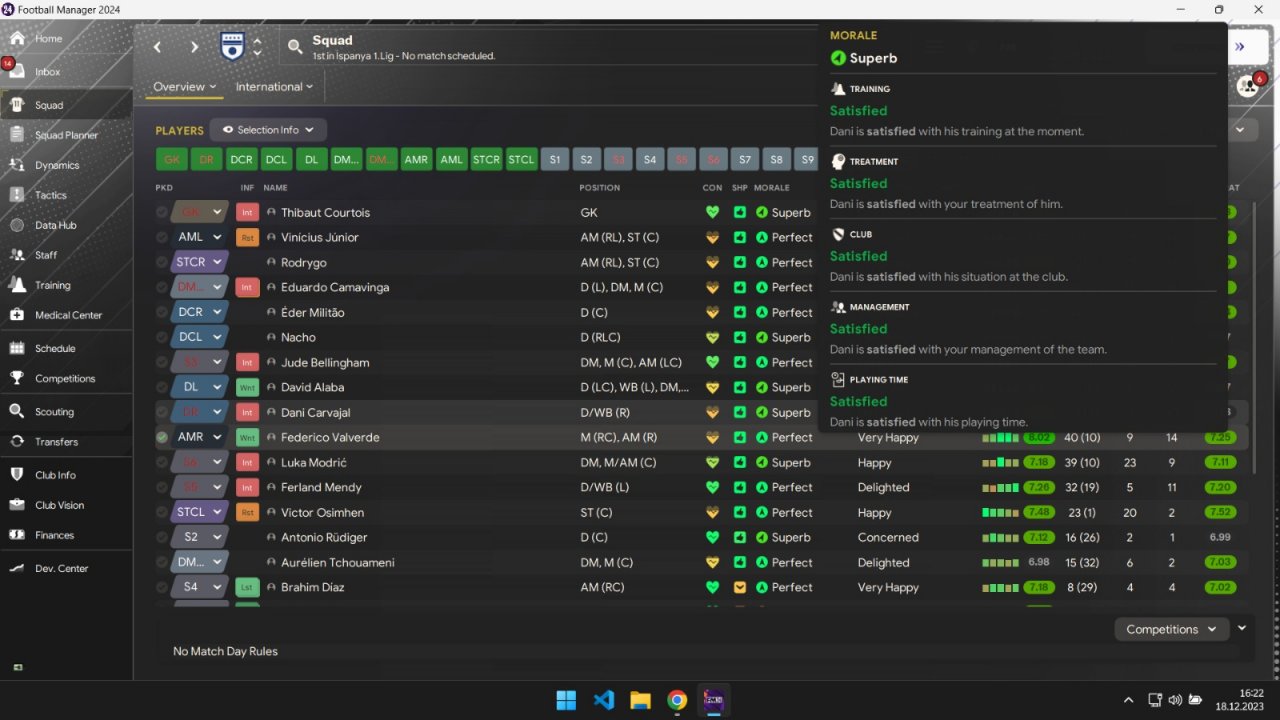Open Federico Valverde's player profile
Image resolution: width=1280 pixels, height=720 pixels.
(x=330, y=437)
